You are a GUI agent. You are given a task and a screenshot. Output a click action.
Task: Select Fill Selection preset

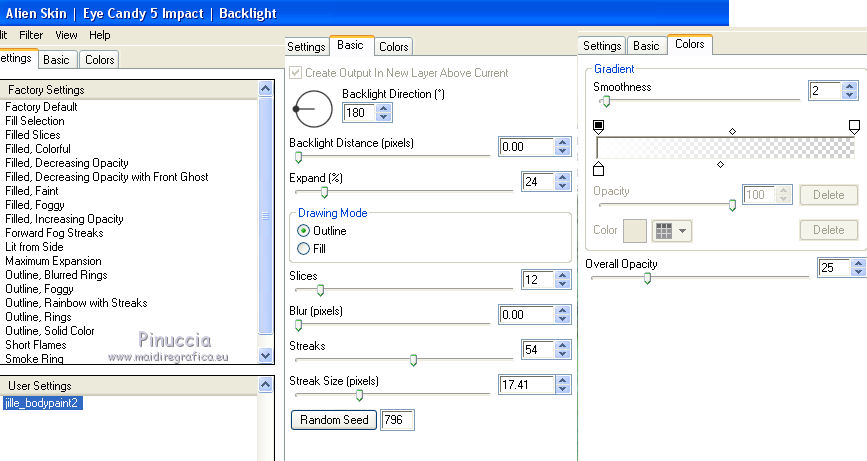coord(35,121)
